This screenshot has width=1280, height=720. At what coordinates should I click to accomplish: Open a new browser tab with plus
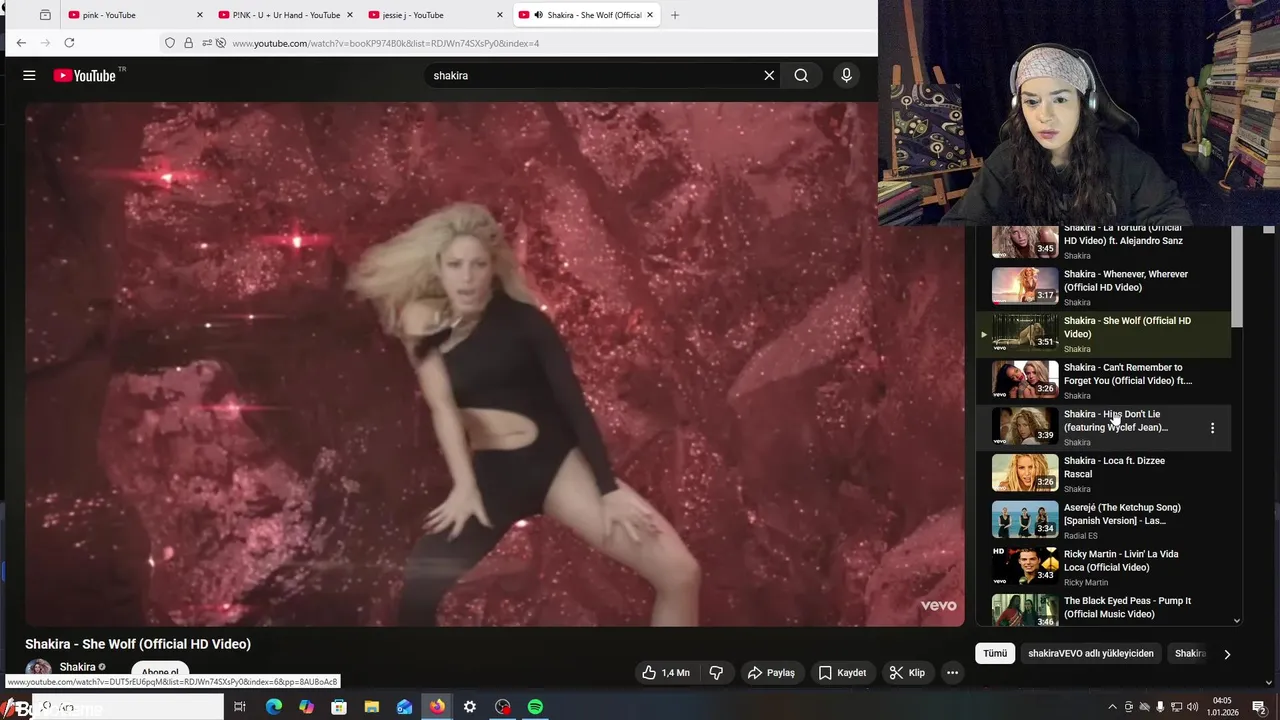(675, 15)
